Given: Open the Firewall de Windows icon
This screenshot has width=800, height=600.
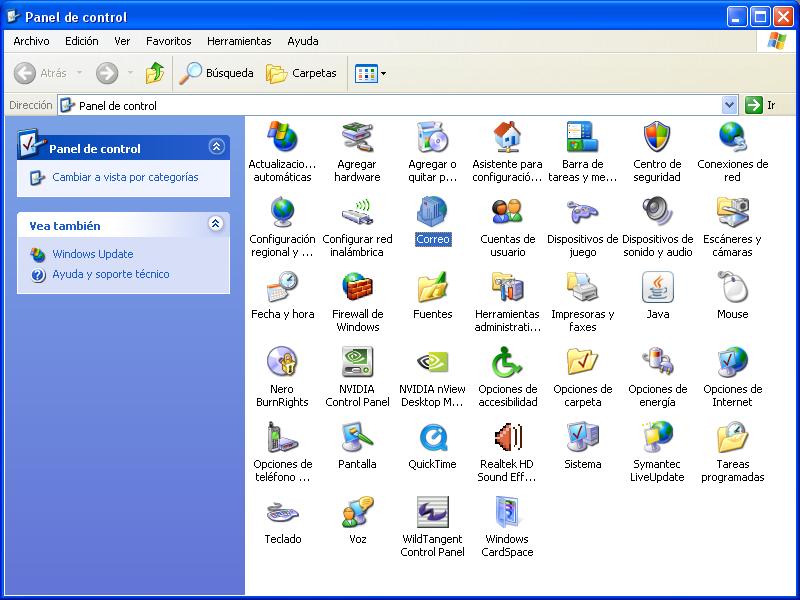Looking at the screenshot, I should 357,288.
